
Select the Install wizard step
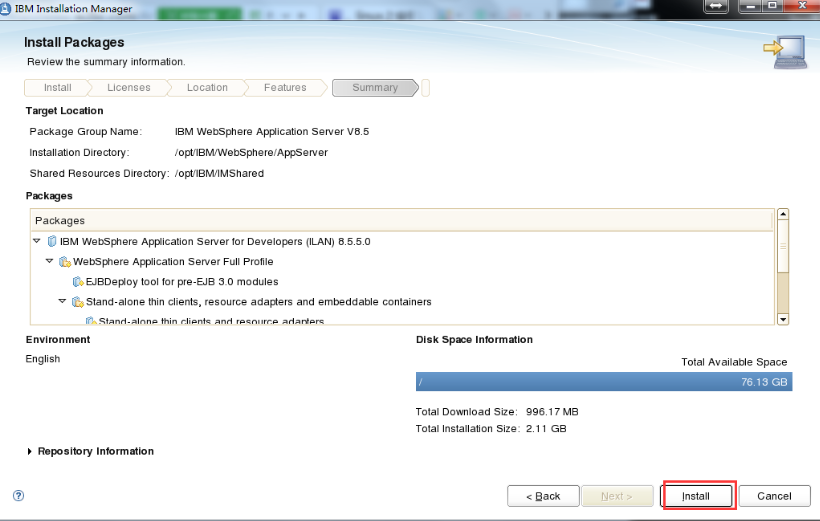(x=57, y=88)
